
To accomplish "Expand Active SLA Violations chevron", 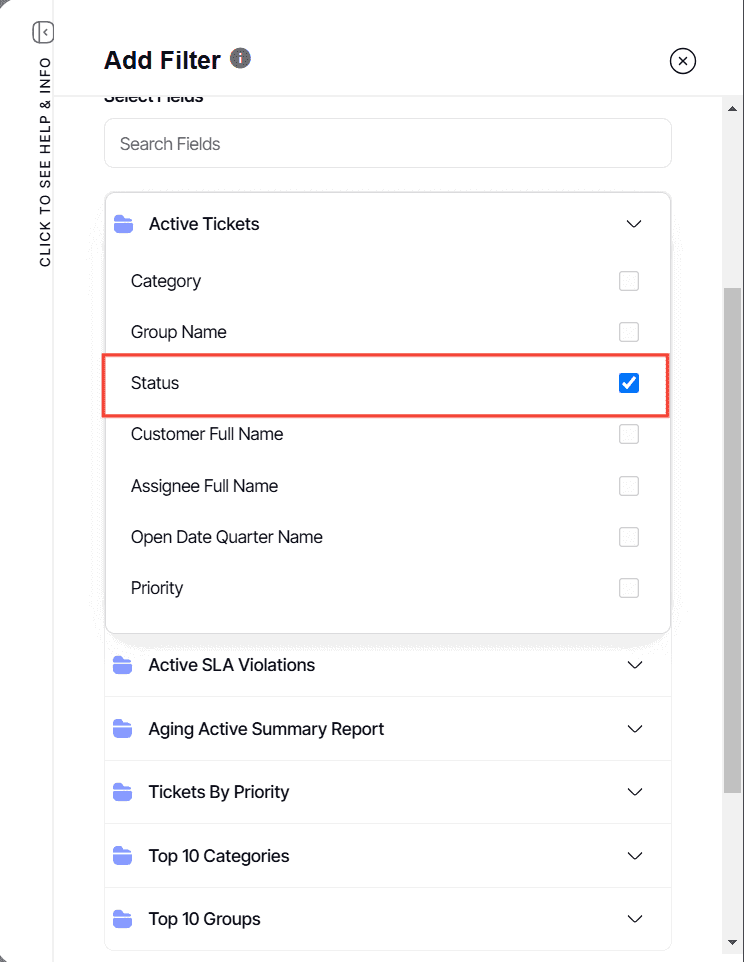I will coord(634,665).
